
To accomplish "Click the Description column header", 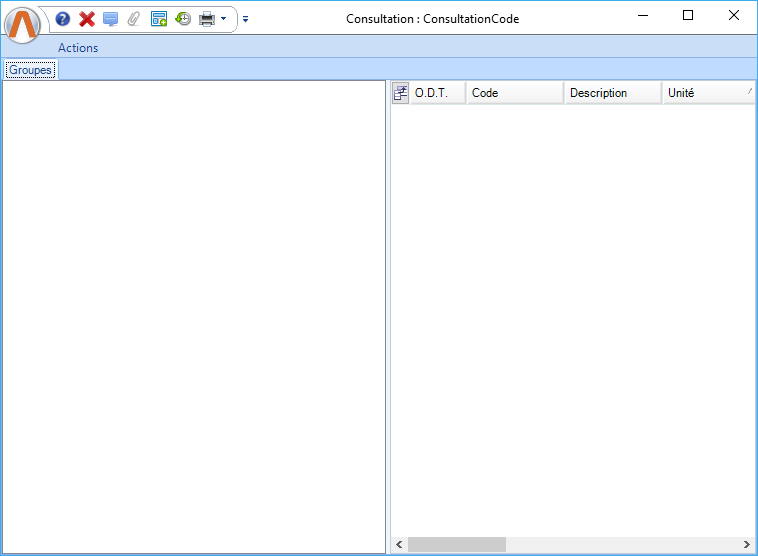I will tap(612, 93).
